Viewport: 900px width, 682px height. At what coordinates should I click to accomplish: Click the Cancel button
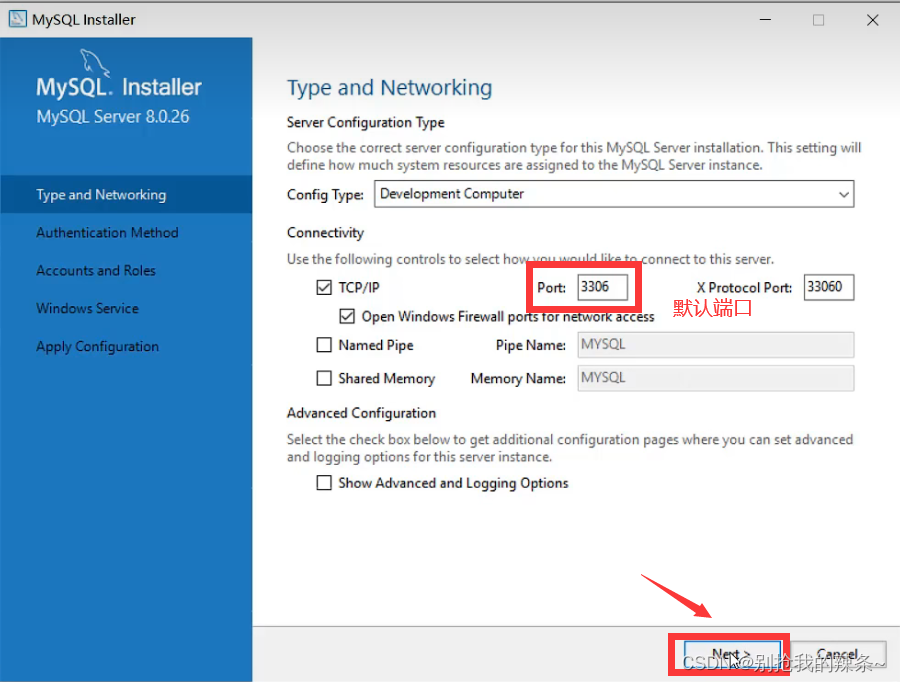[x=838, y=654]
